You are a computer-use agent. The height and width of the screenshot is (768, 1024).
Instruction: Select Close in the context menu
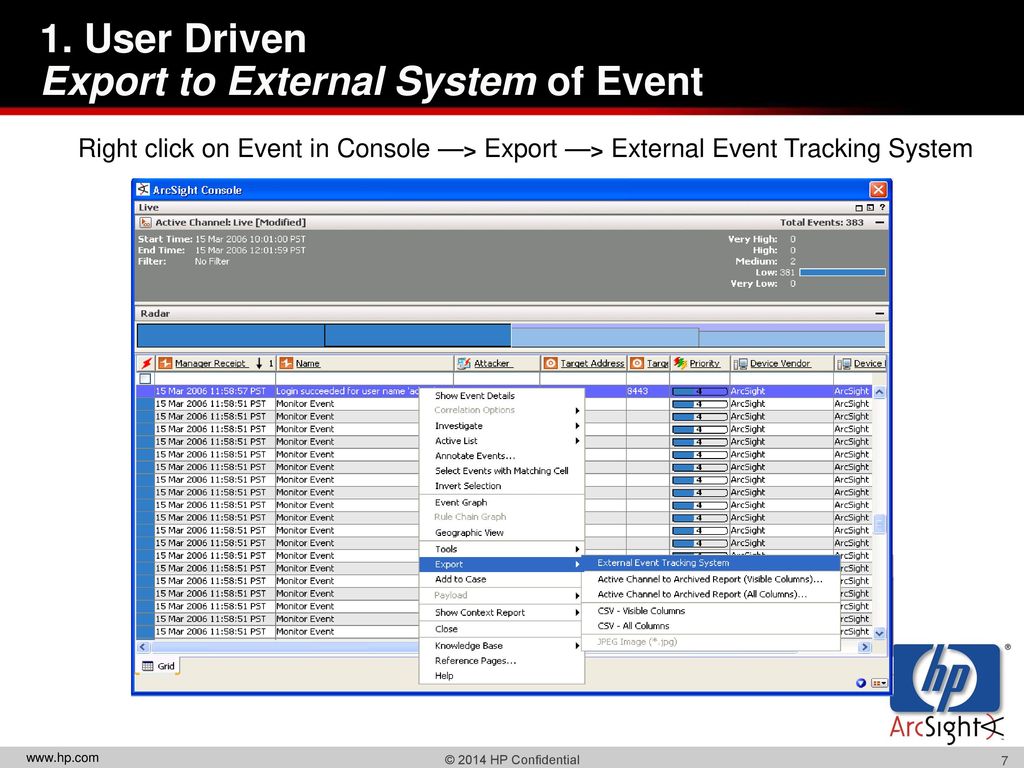tap(501, 629)
